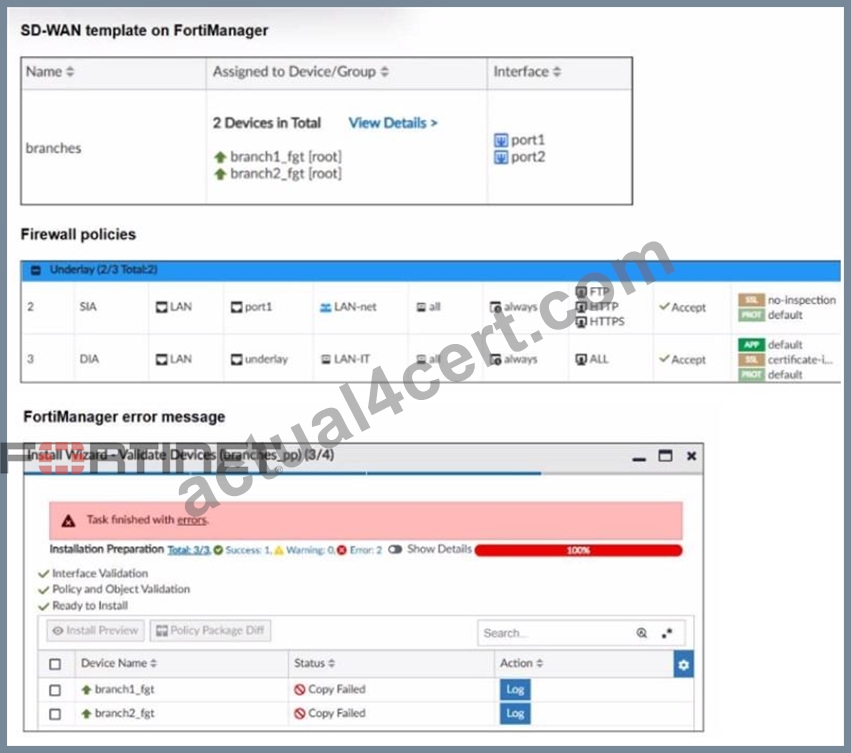Click the Policy Package Diff button
The height and width of the screenshot is (753, 851).
[210, 630]
